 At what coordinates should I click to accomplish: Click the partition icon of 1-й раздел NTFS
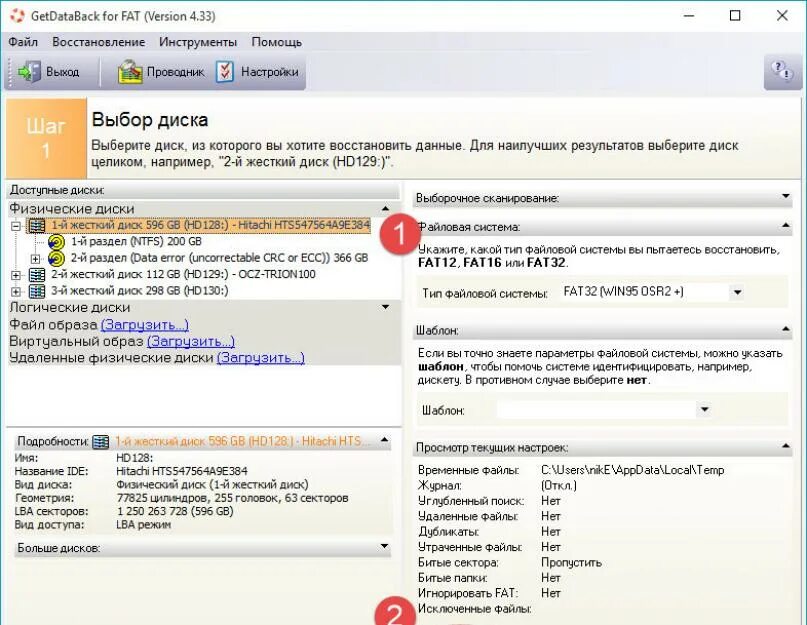[56, 241]
